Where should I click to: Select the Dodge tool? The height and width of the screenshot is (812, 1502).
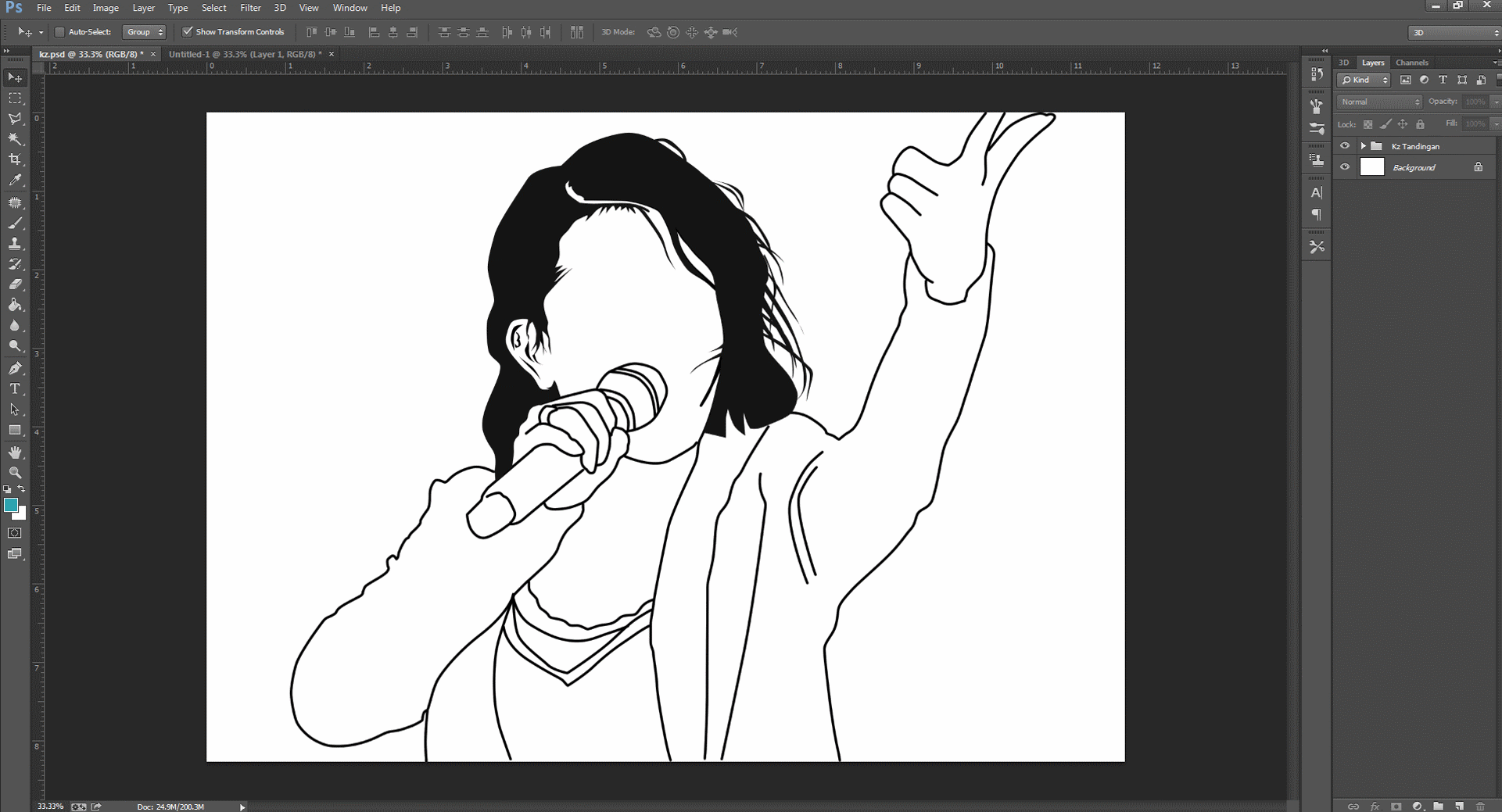click(x=15, y=345)
